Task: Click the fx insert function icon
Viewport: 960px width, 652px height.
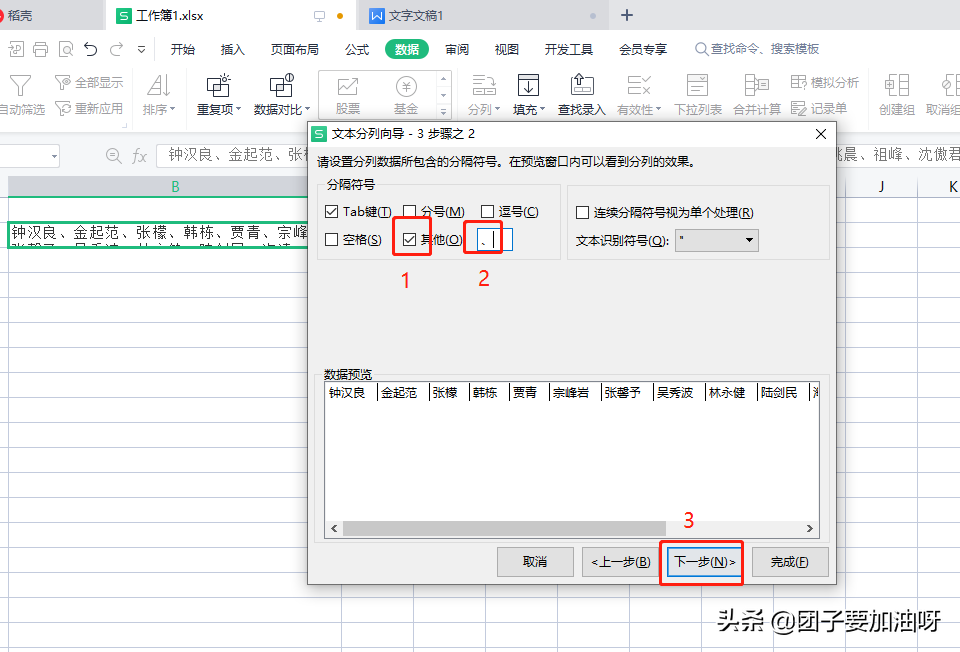Action: click(140, 156)
